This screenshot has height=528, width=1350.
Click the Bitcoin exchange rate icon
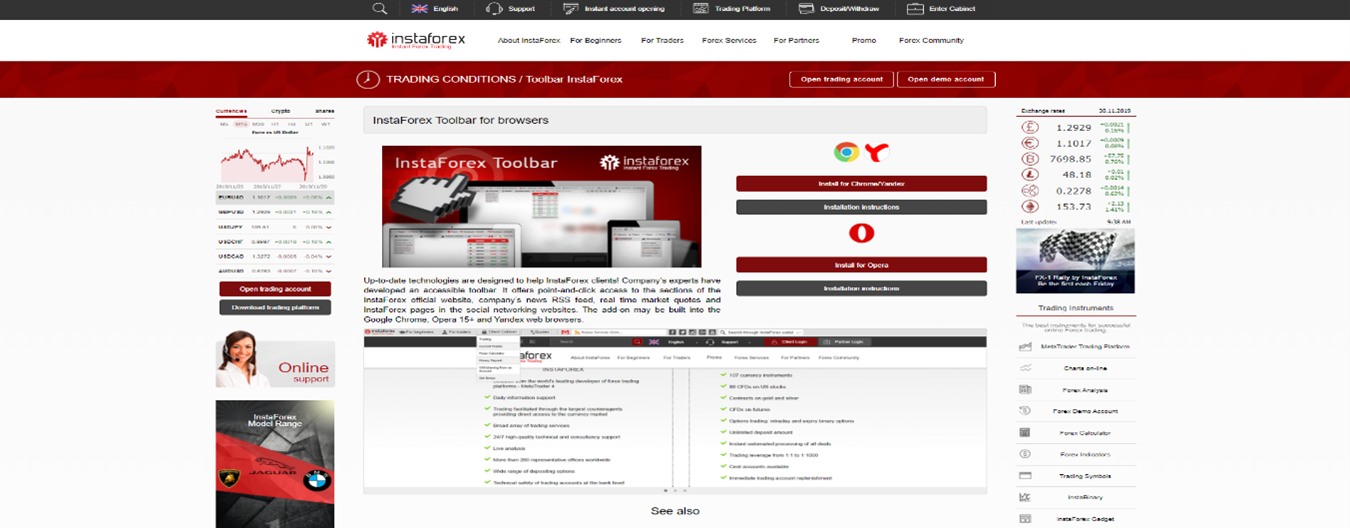click(x=1030, y=159)
